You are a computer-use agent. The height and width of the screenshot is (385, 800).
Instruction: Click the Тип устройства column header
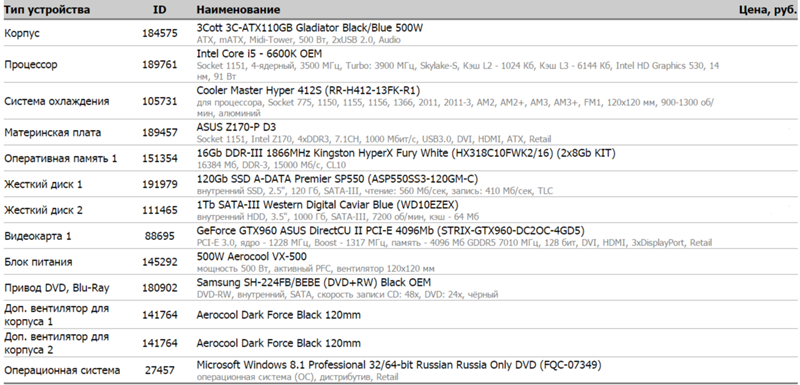(x=47, y=9)
